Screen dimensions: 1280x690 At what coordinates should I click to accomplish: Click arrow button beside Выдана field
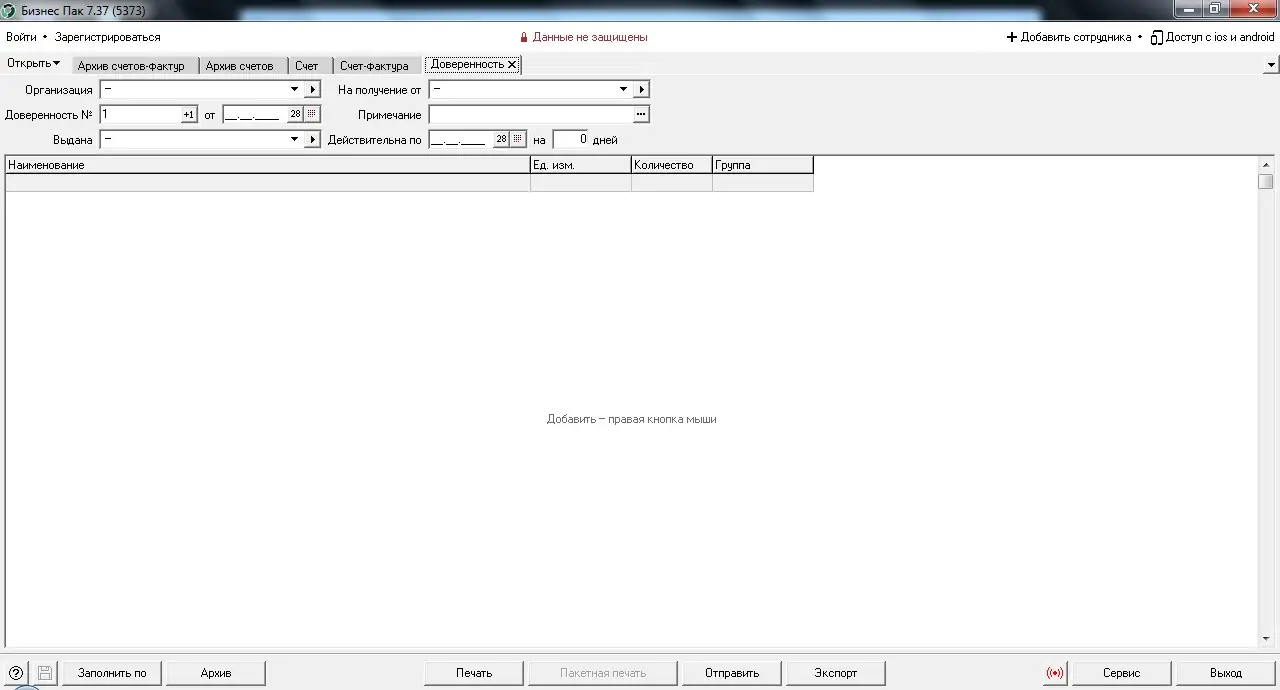click(312, 140)
